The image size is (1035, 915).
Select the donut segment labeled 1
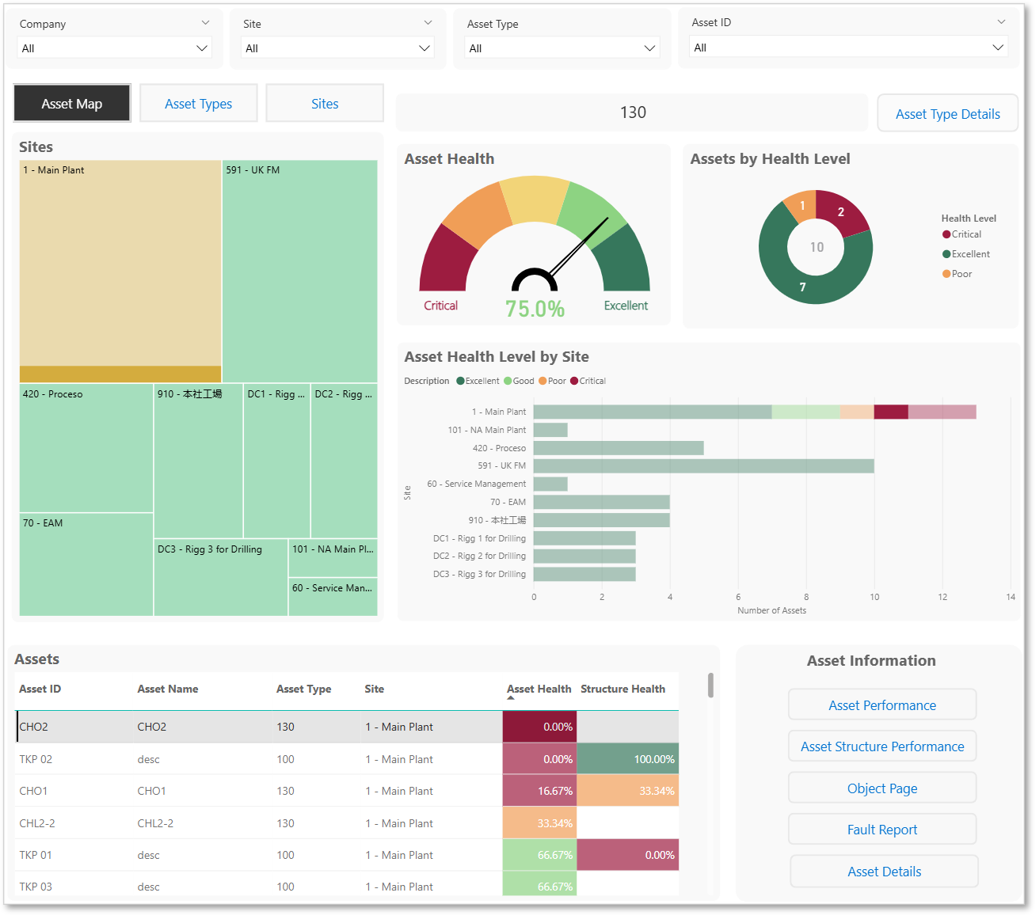801,205
